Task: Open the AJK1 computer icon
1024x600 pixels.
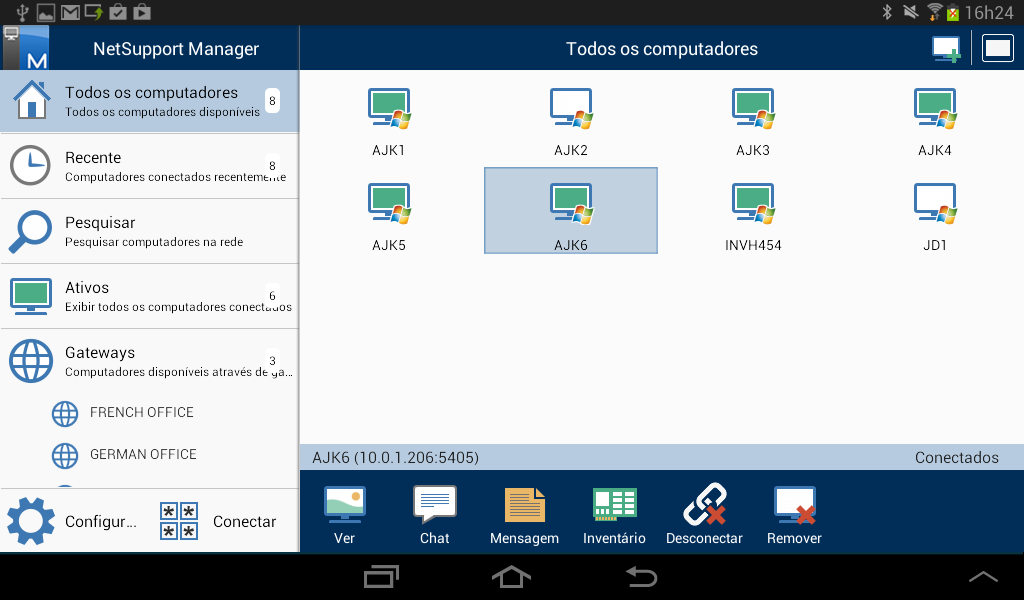Action: (389, 122)
